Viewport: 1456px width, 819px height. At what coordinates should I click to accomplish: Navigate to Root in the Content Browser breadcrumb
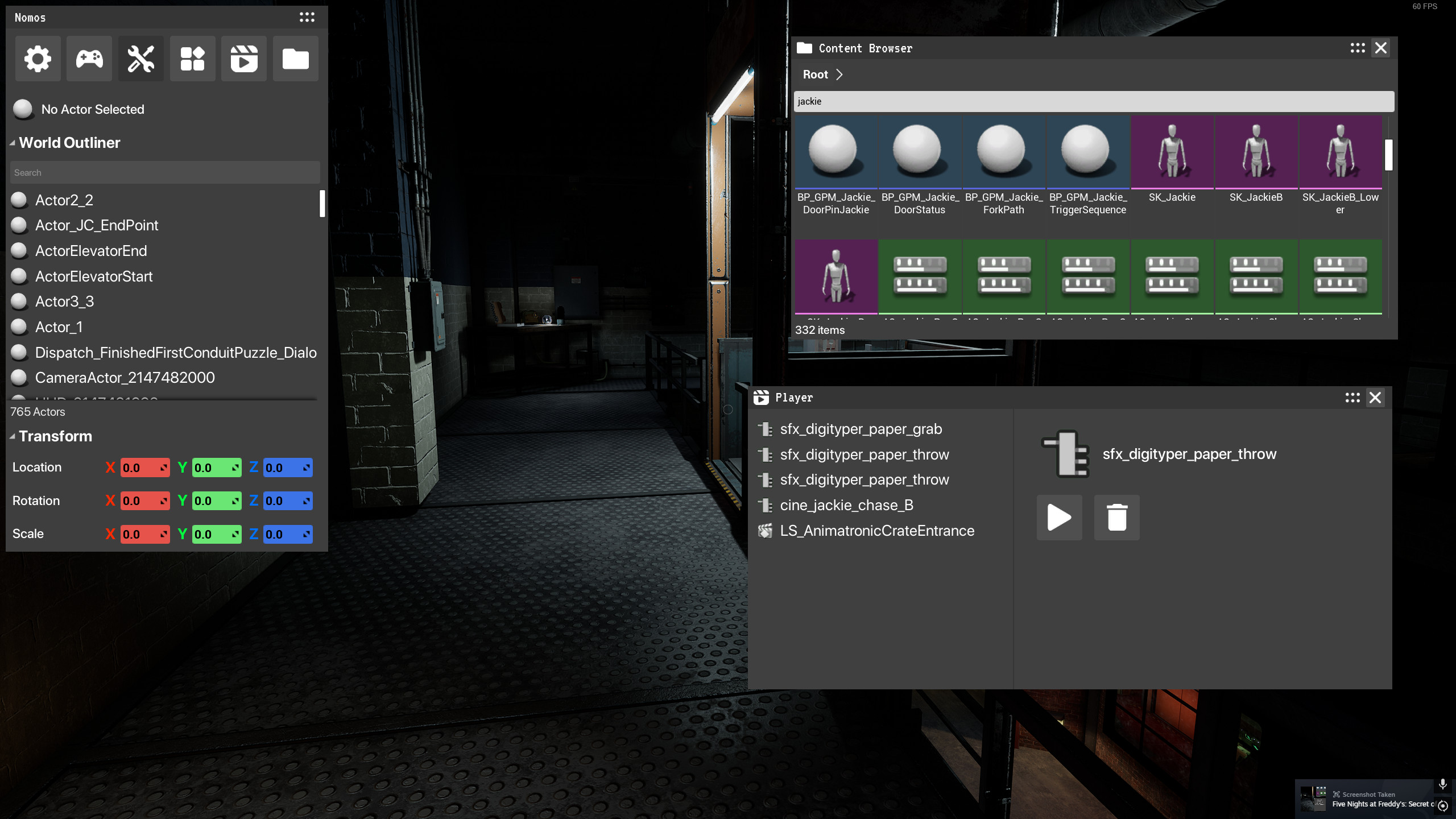[815, 74]
